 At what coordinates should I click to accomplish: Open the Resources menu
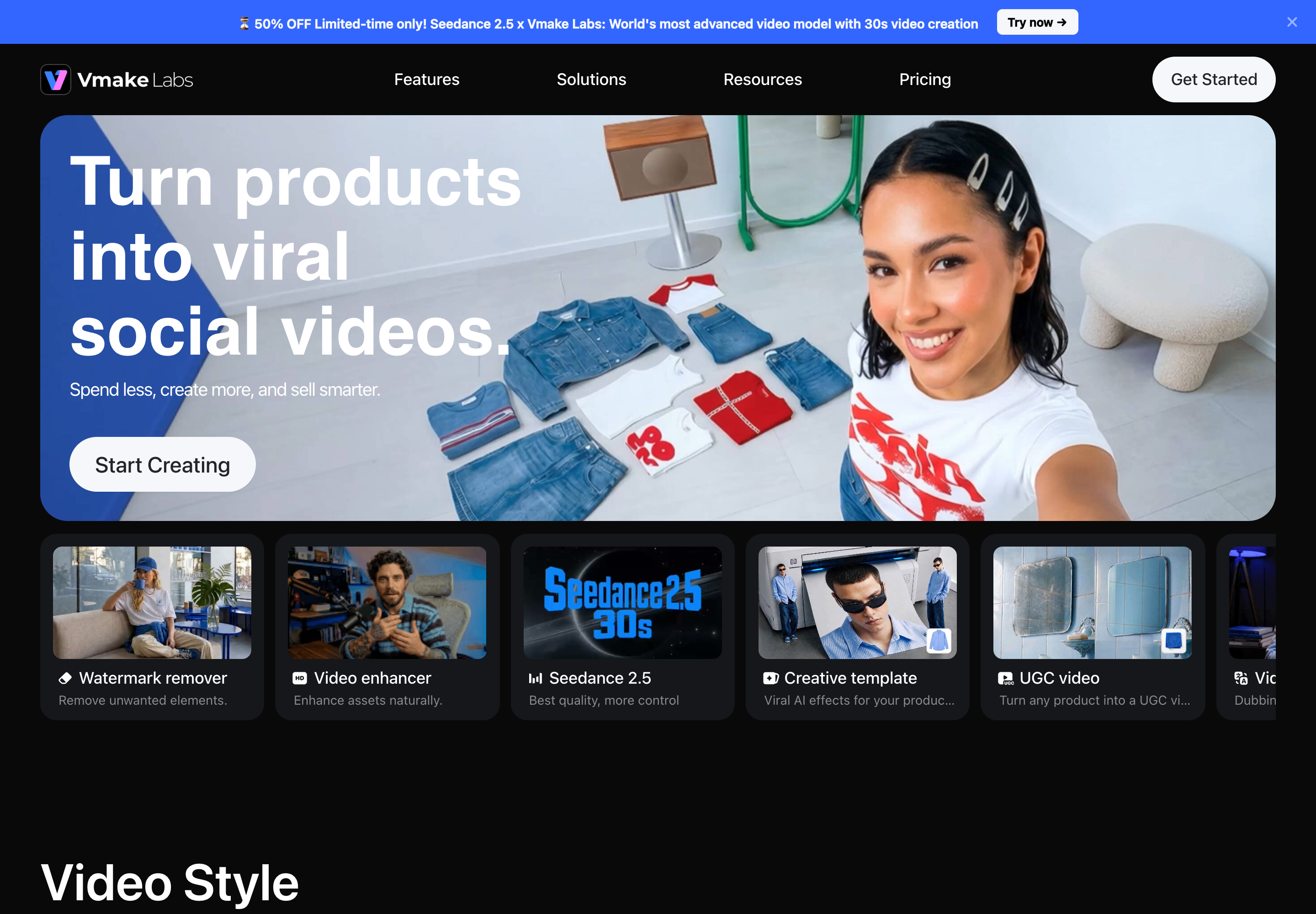pyautogui.click(x=763, y=80)
